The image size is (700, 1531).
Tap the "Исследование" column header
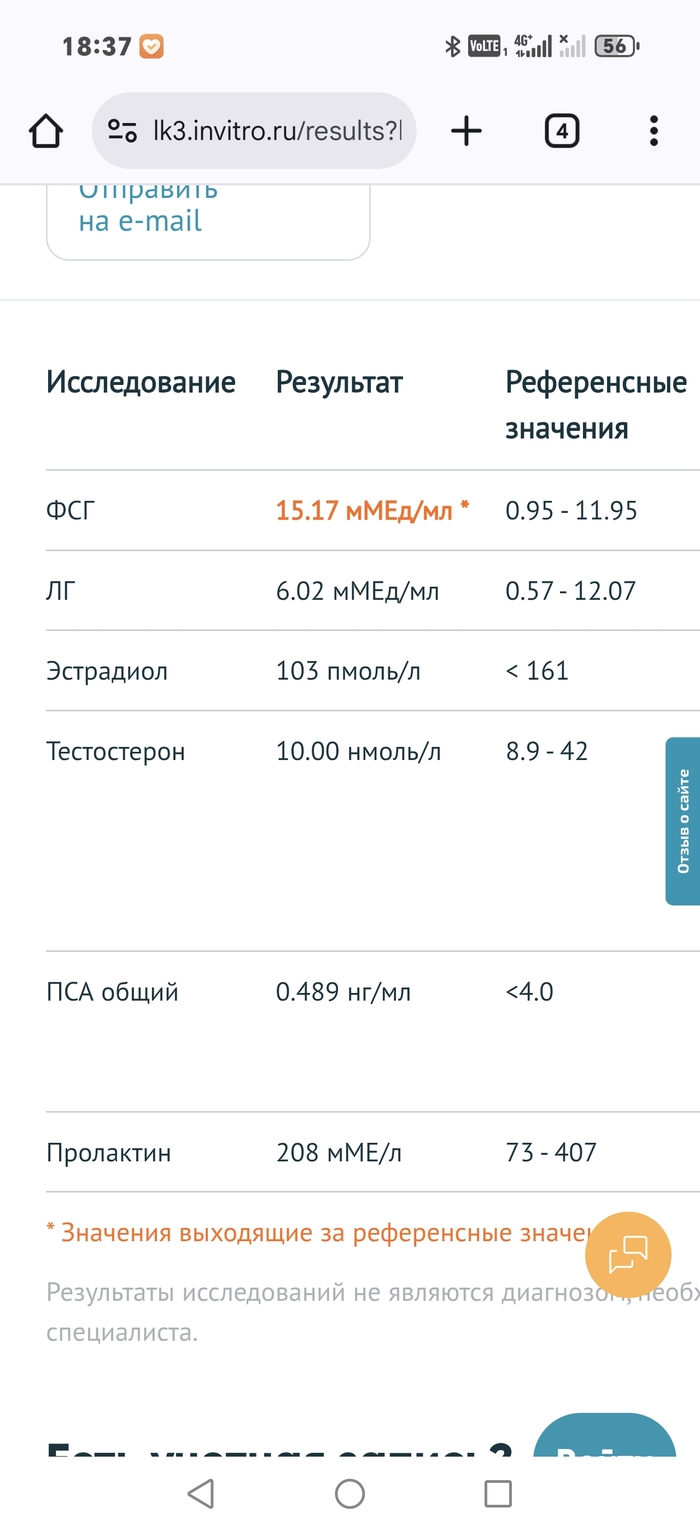[x=141, y=382]
